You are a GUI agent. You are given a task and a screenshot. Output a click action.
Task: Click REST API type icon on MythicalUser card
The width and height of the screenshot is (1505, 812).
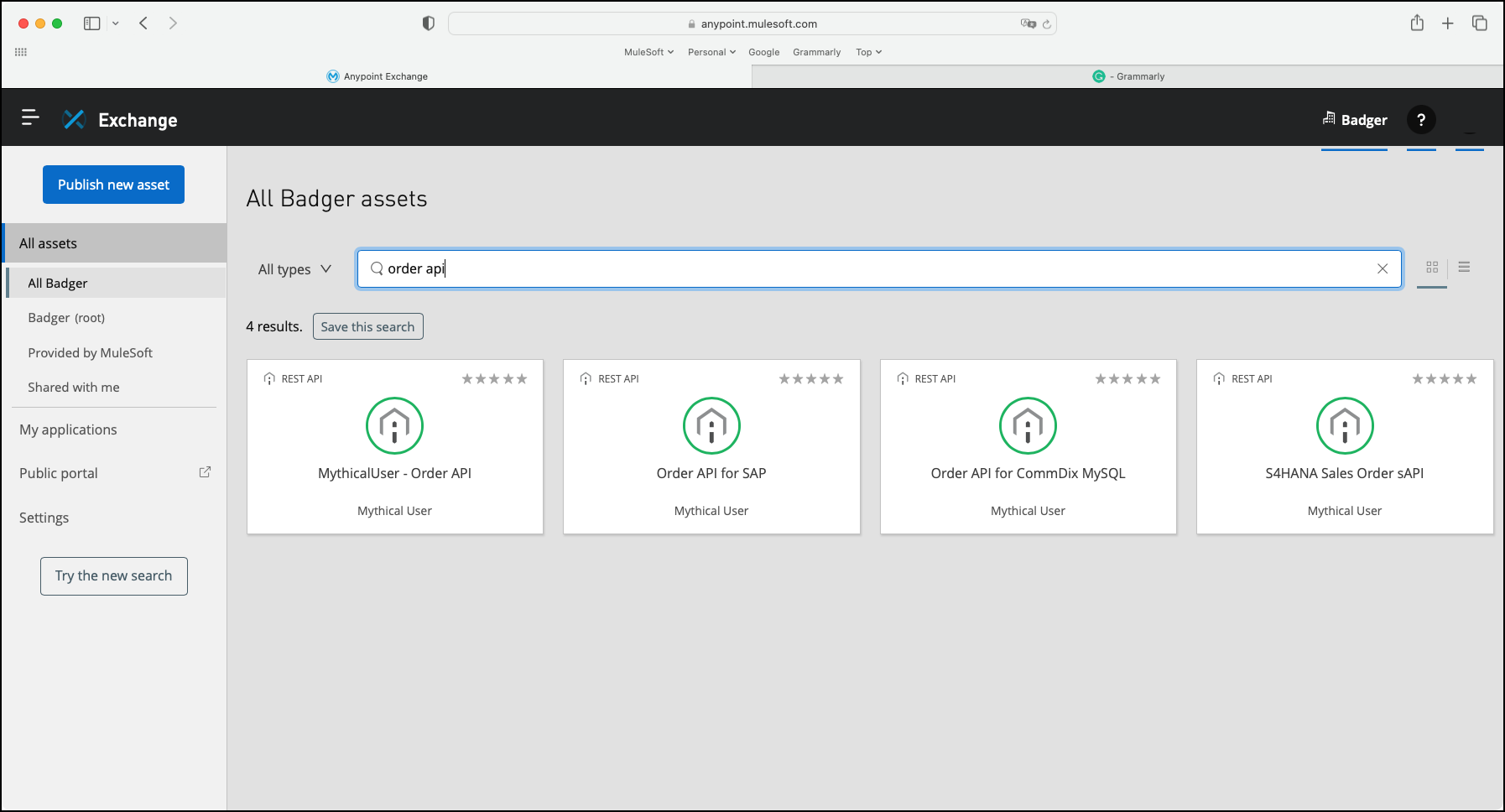tap(269, 378)
